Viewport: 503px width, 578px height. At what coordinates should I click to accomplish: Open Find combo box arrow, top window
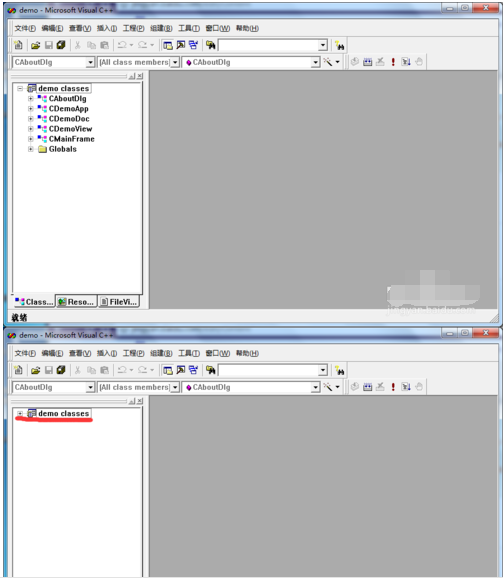[x=323, y=45]
